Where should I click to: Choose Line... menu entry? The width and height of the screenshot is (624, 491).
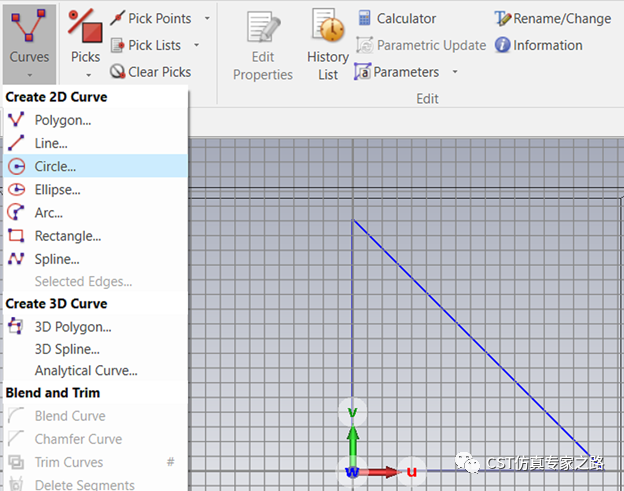(96, 143)
